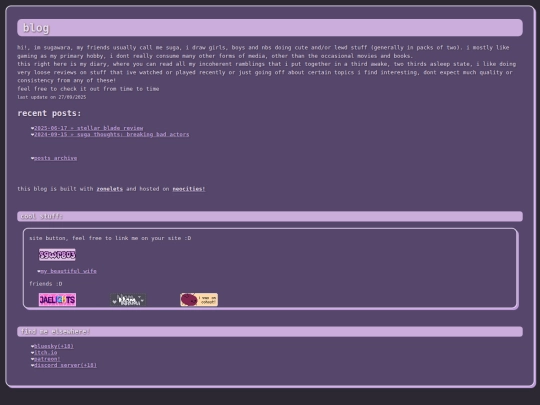Click the blog title header
The width and height of the screenshot is (540, 405).
(x=270, y=28)
